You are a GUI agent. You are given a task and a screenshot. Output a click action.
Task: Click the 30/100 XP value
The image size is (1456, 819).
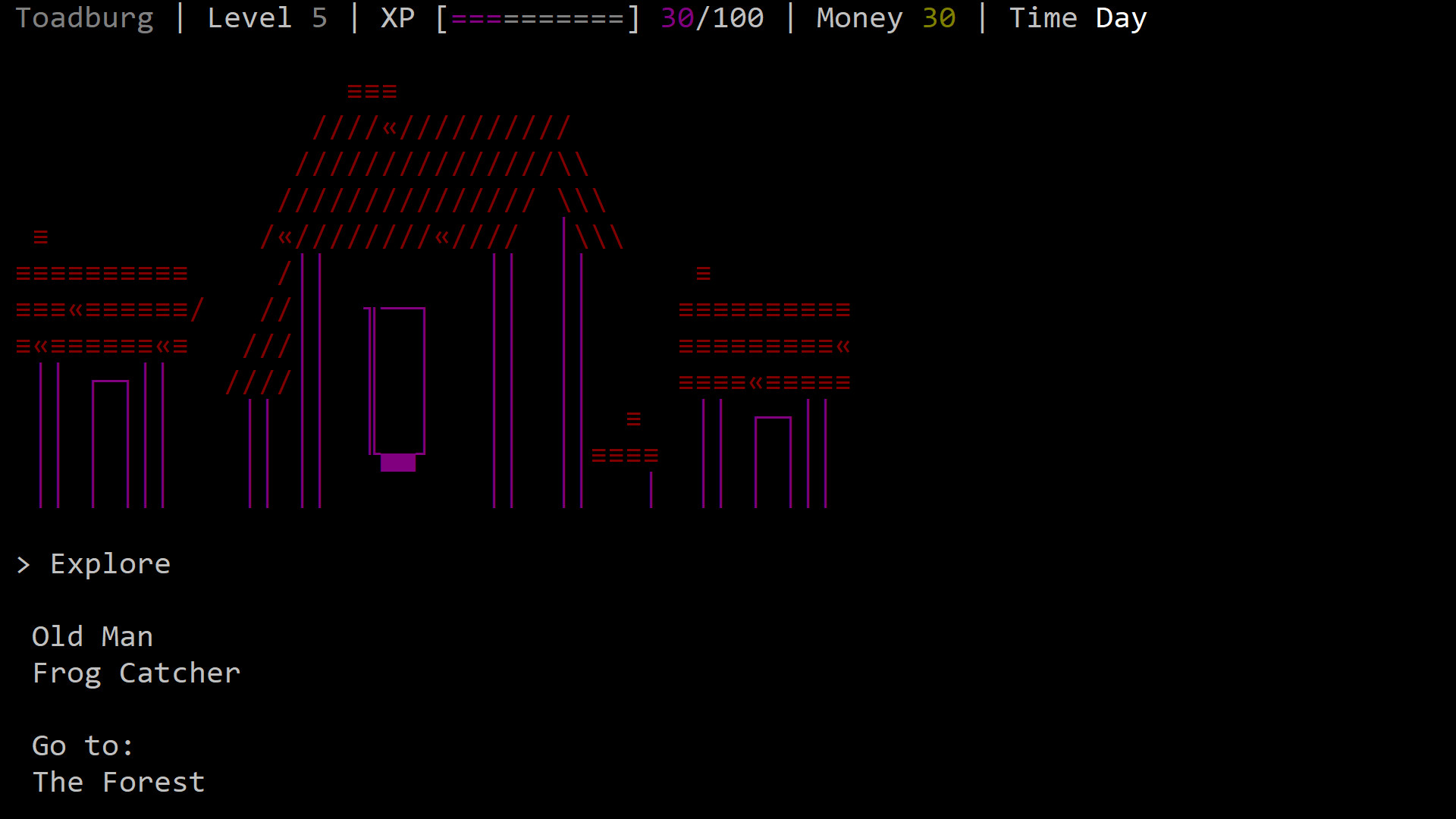click(712, 18)
